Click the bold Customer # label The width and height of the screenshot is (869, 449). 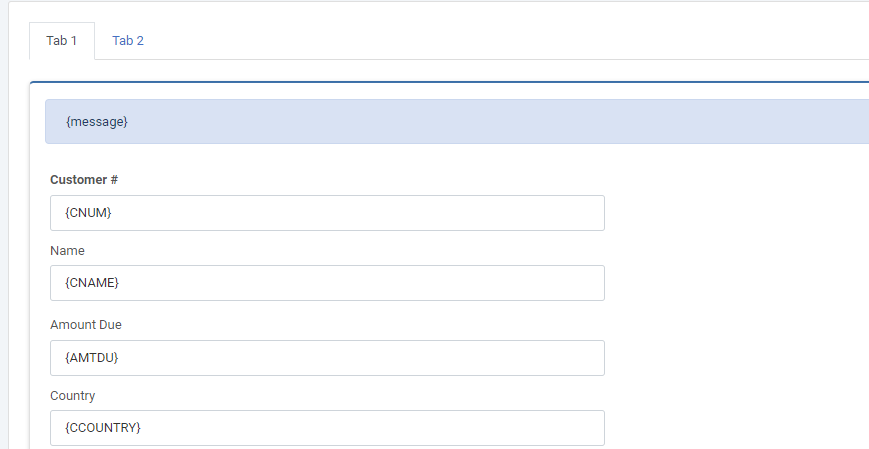click(84, 180)
